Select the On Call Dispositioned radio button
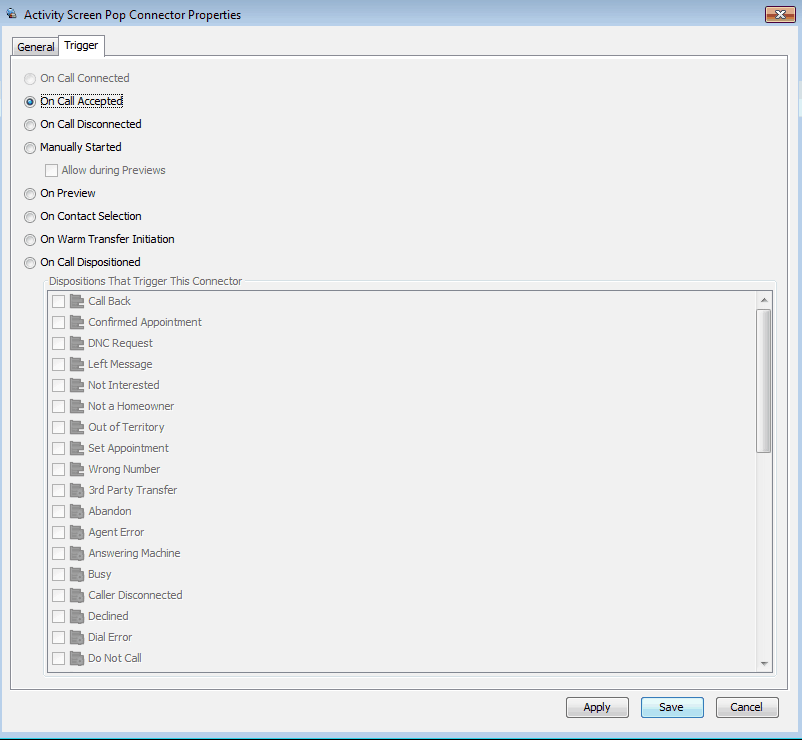The width and height of the screenshot is (802, 740). tap(30, 263)
